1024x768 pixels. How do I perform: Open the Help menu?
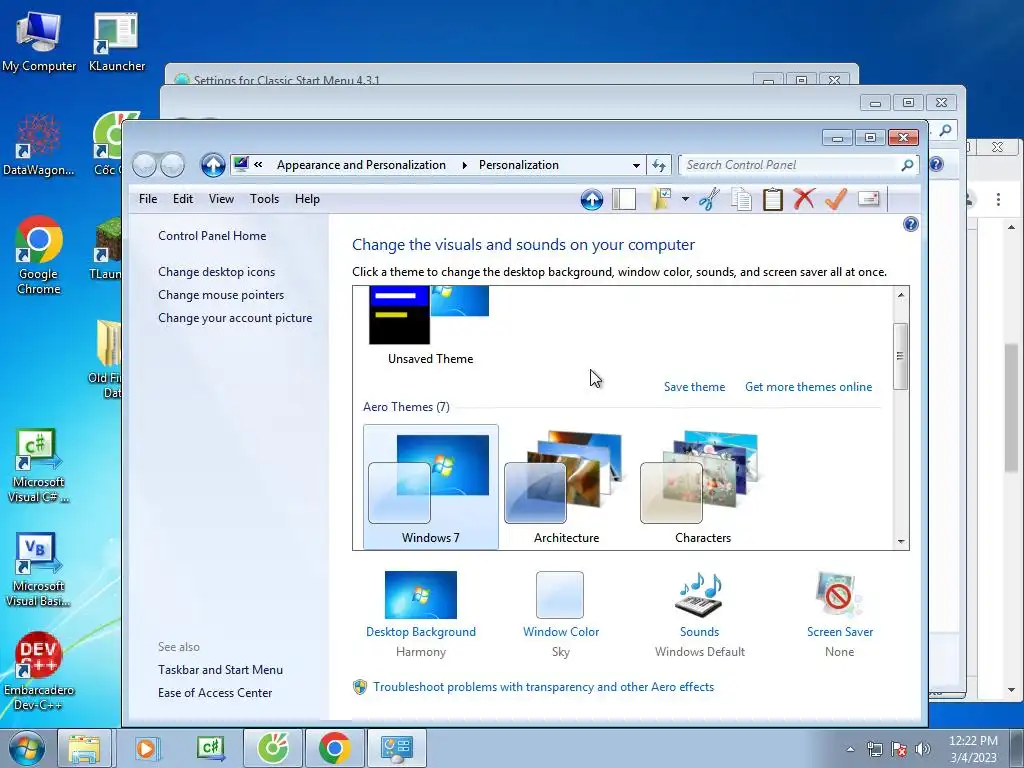307,199
